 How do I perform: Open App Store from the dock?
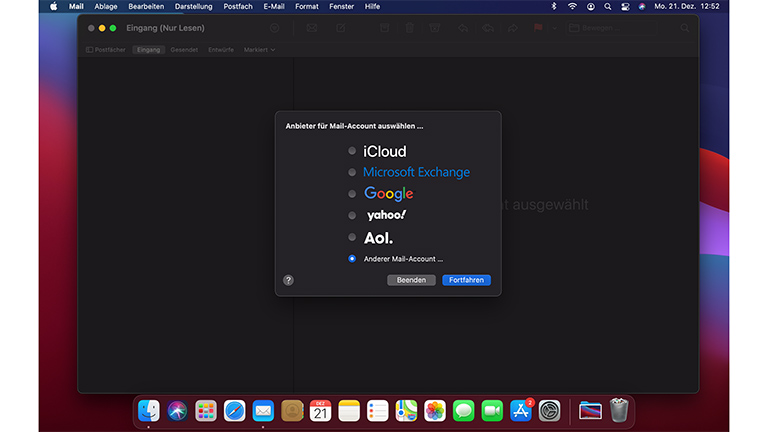(x=521, y=410)
